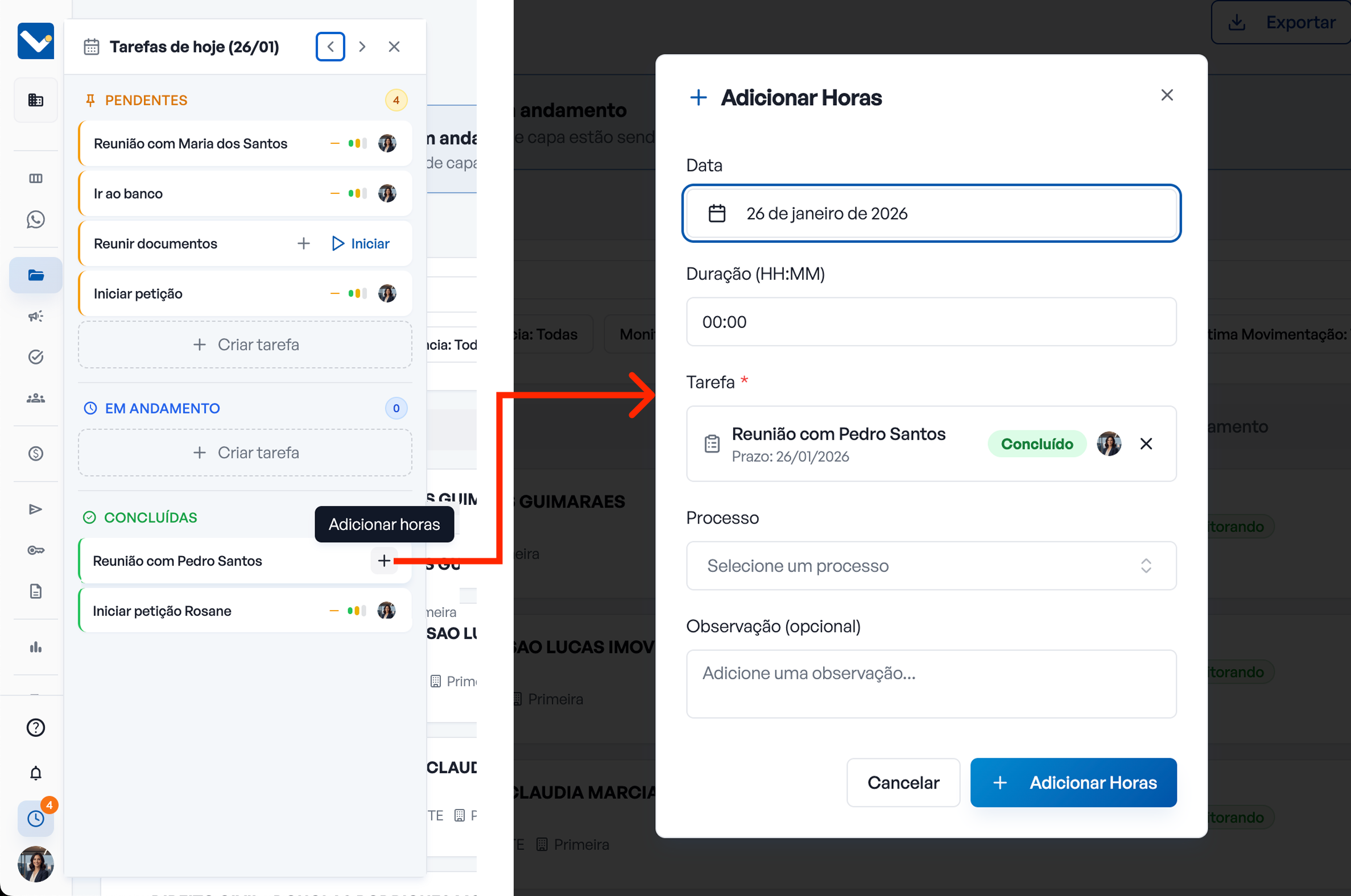
Task: Open the WhatsApp sidebar icon
Action: (35, 219)
